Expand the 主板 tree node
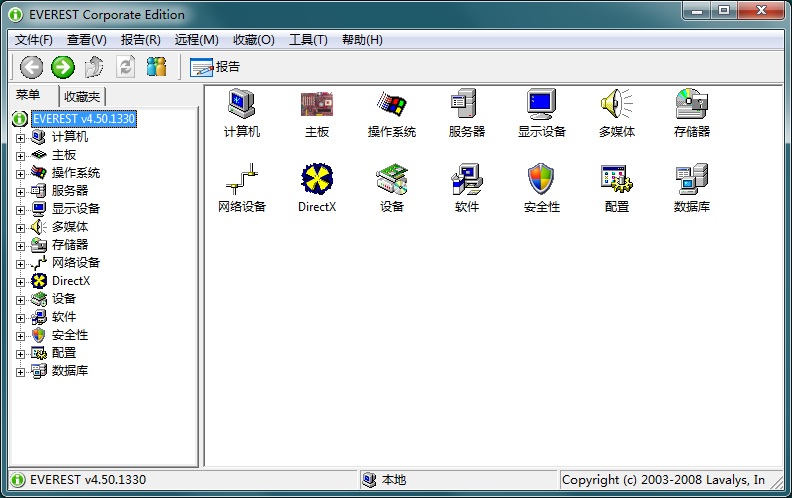The image size is (792, 498). [20, 156]
